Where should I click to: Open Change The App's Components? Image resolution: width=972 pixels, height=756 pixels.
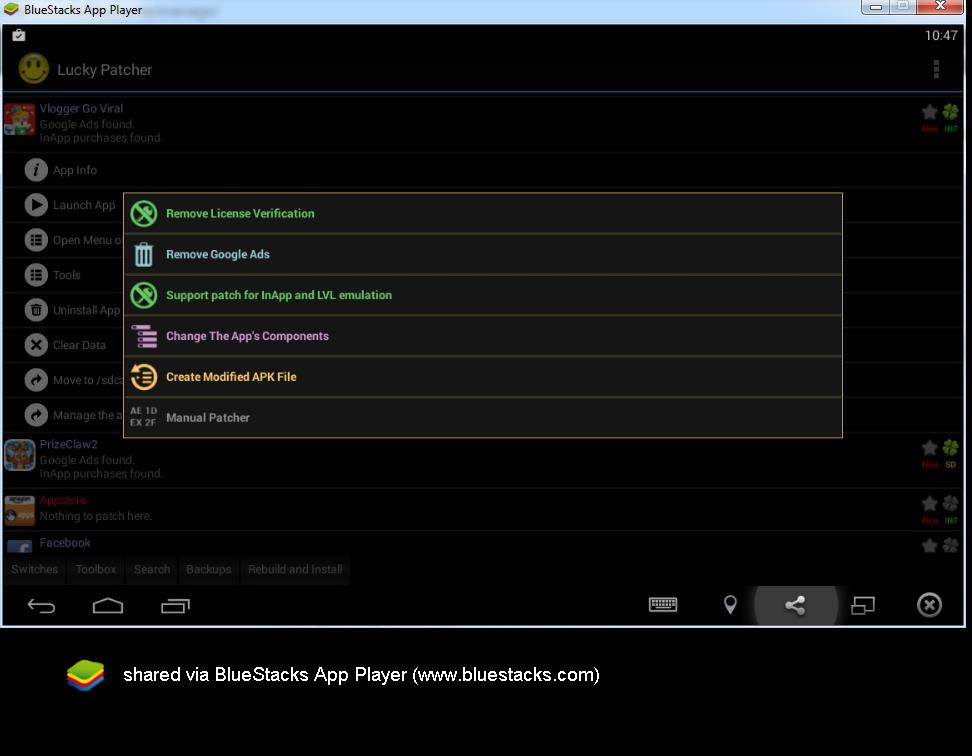(x=482, y=336)
